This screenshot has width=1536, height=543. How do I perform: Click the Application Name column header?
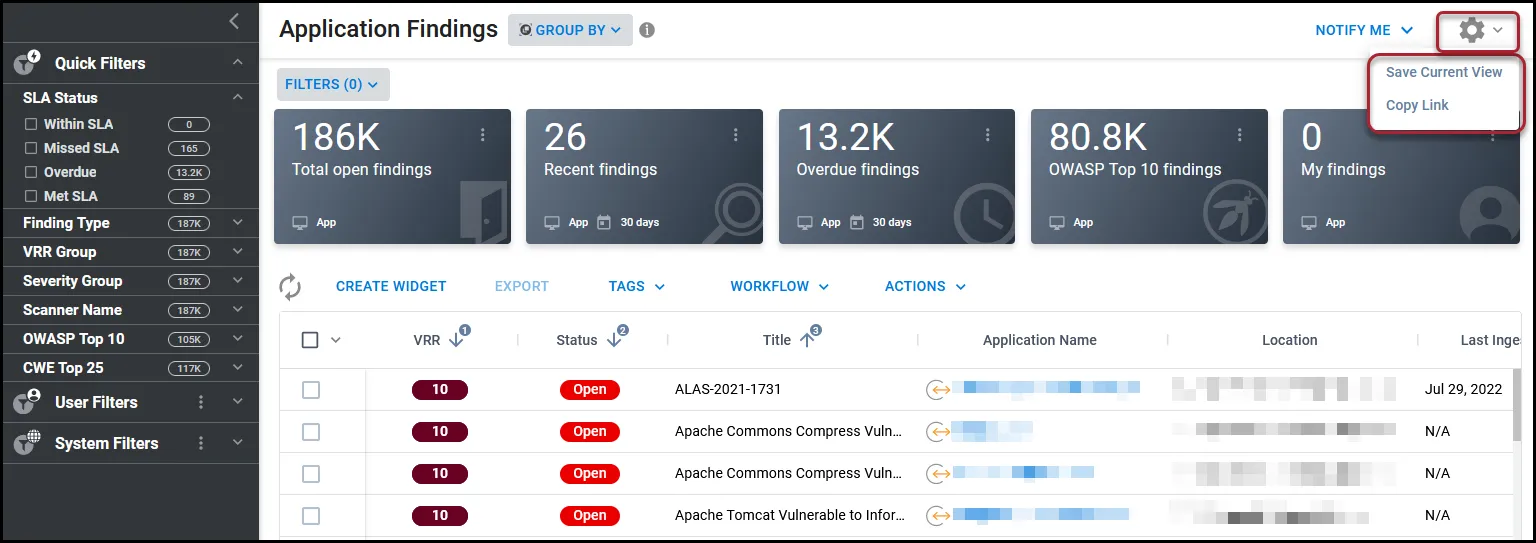click(1040, 340)
